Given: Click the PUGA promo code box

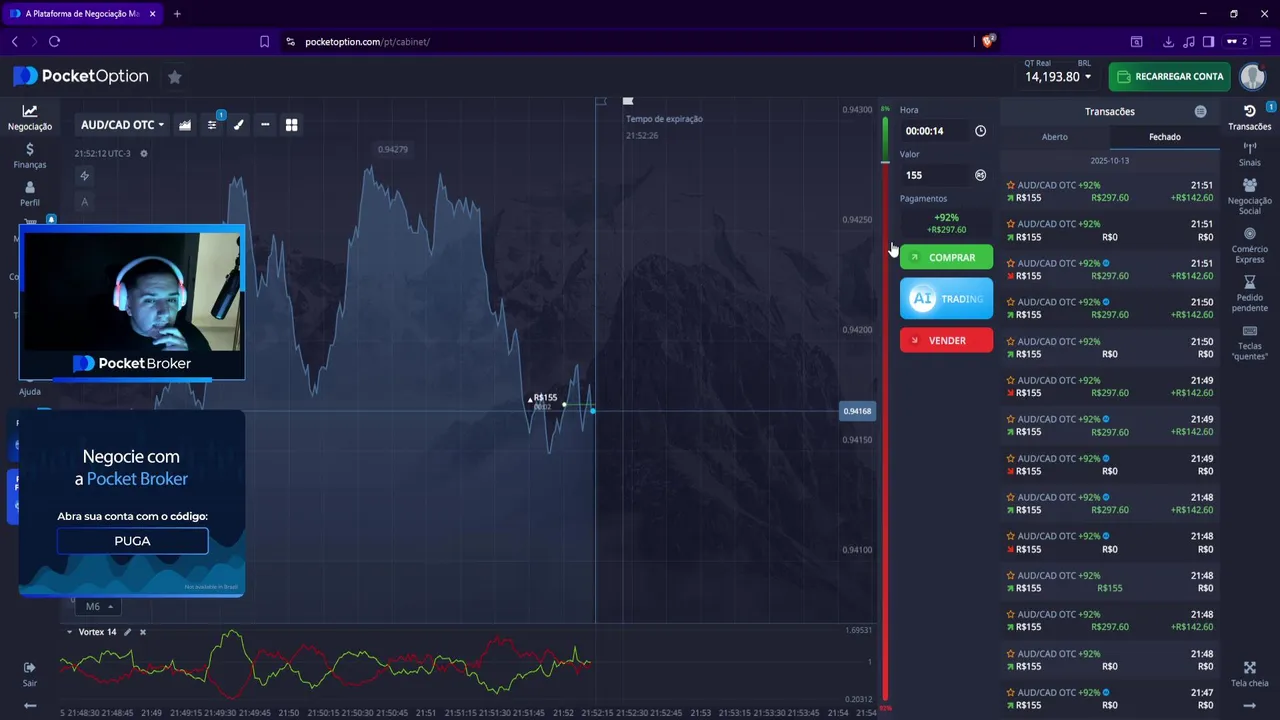Looking at the screenshot, I should point(132,541).
